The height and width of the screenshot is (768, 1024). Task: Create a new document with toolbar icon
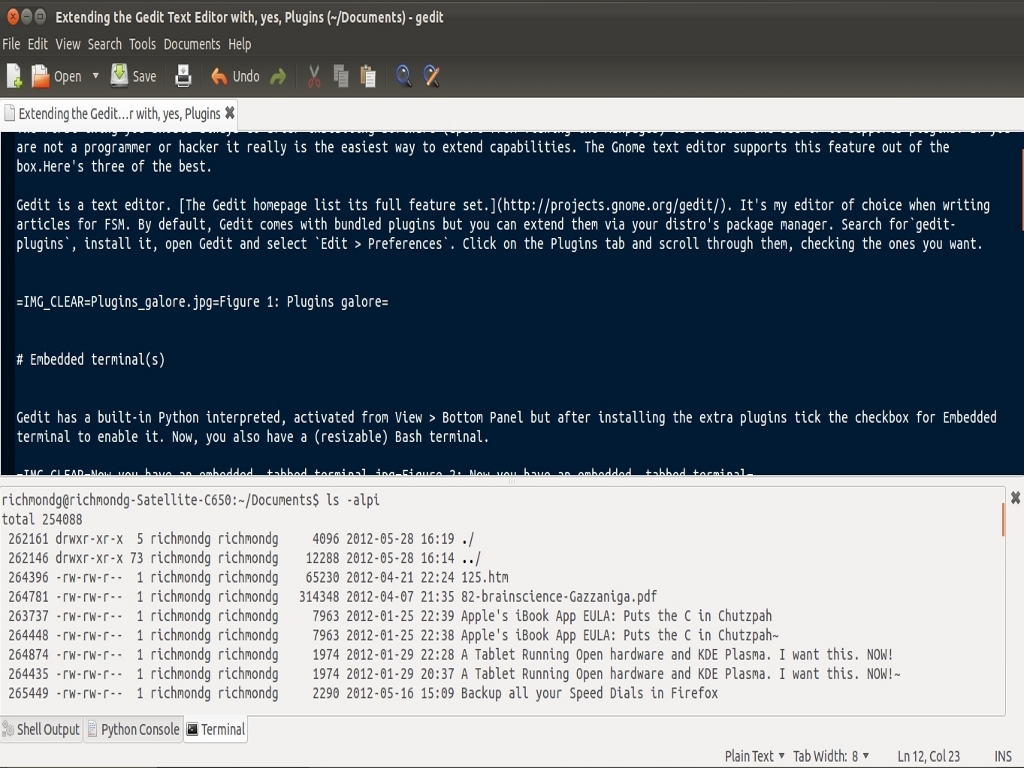(x=14, y=76)
